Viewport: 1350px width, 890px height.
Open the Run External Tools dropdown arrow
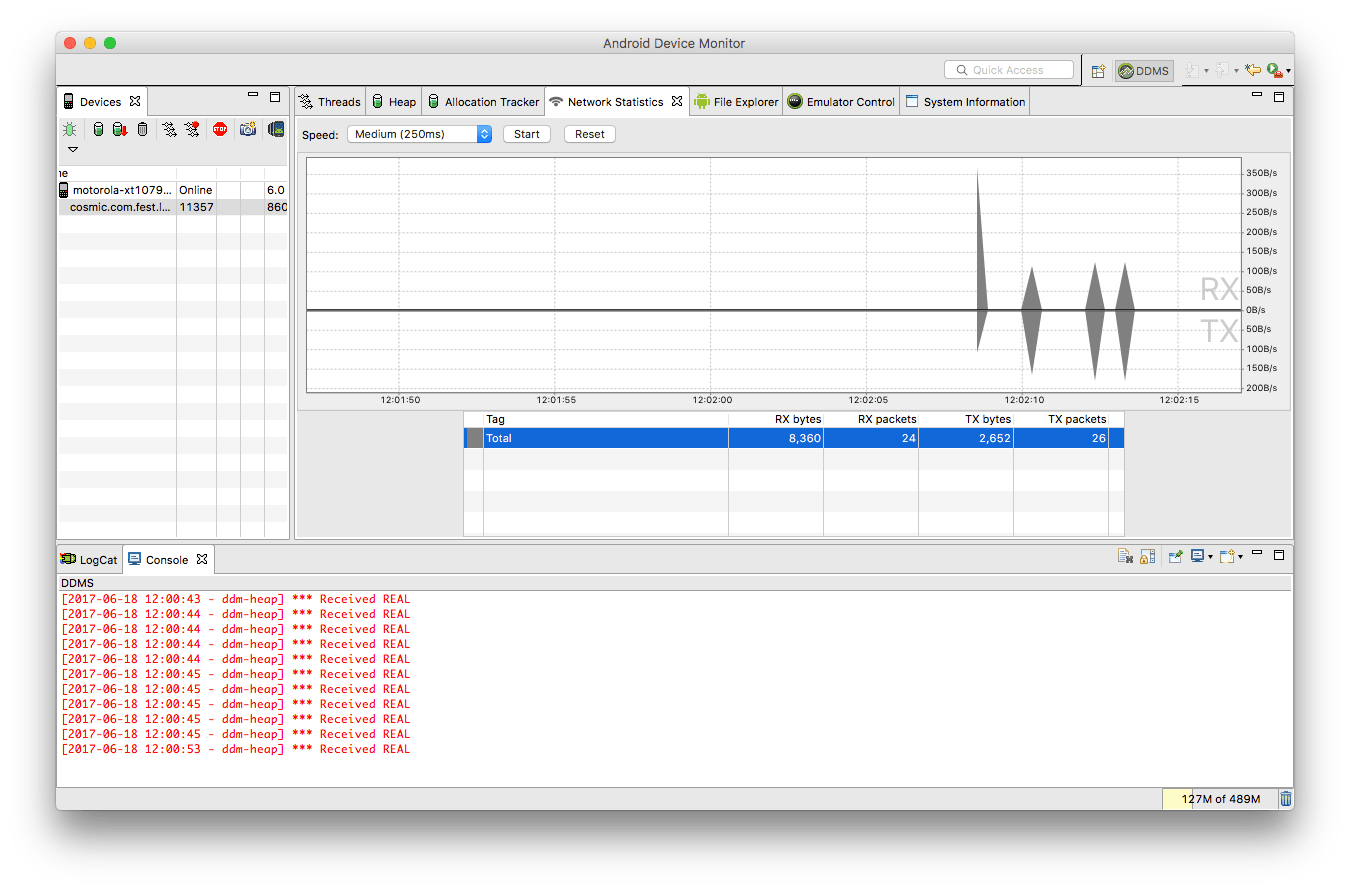point(1288,72)
